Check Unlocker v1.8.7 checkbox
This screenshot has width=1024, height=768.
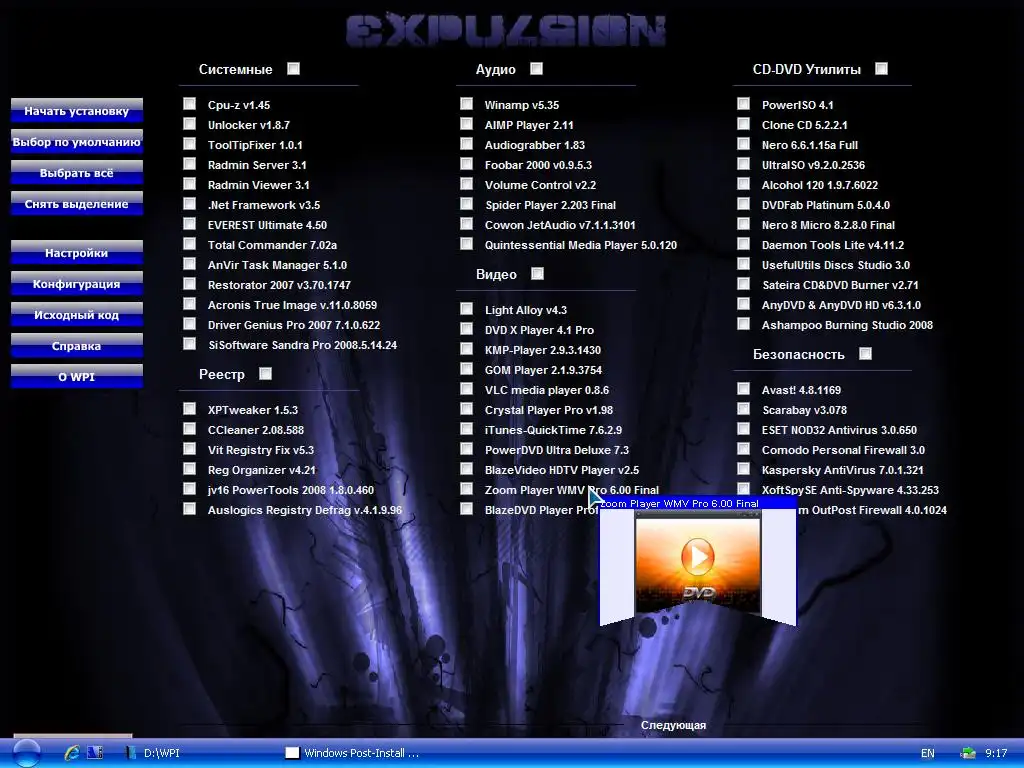(x=189, y=123)
